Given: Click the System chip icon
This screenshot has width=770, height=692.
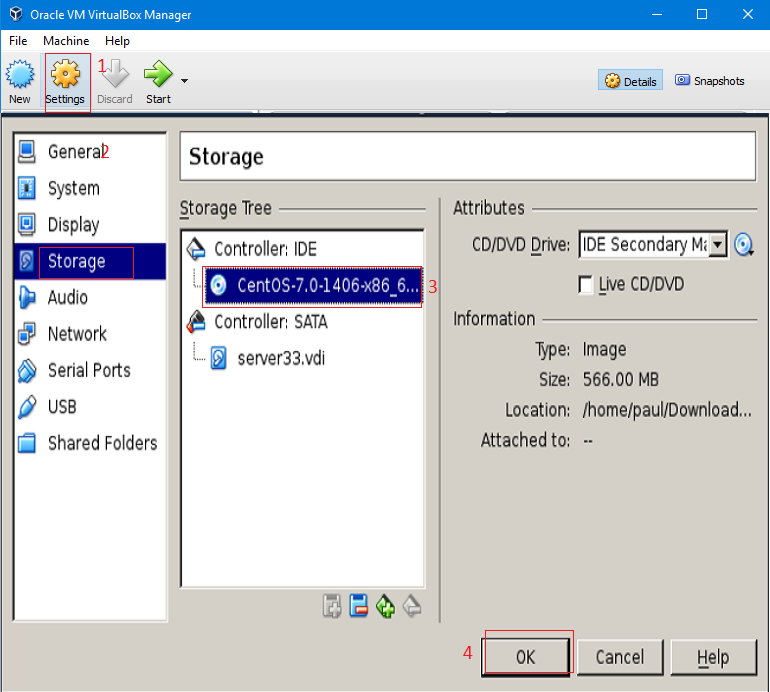Looking at the screenshot, I should pyautogui.click(x=27, y=188).
